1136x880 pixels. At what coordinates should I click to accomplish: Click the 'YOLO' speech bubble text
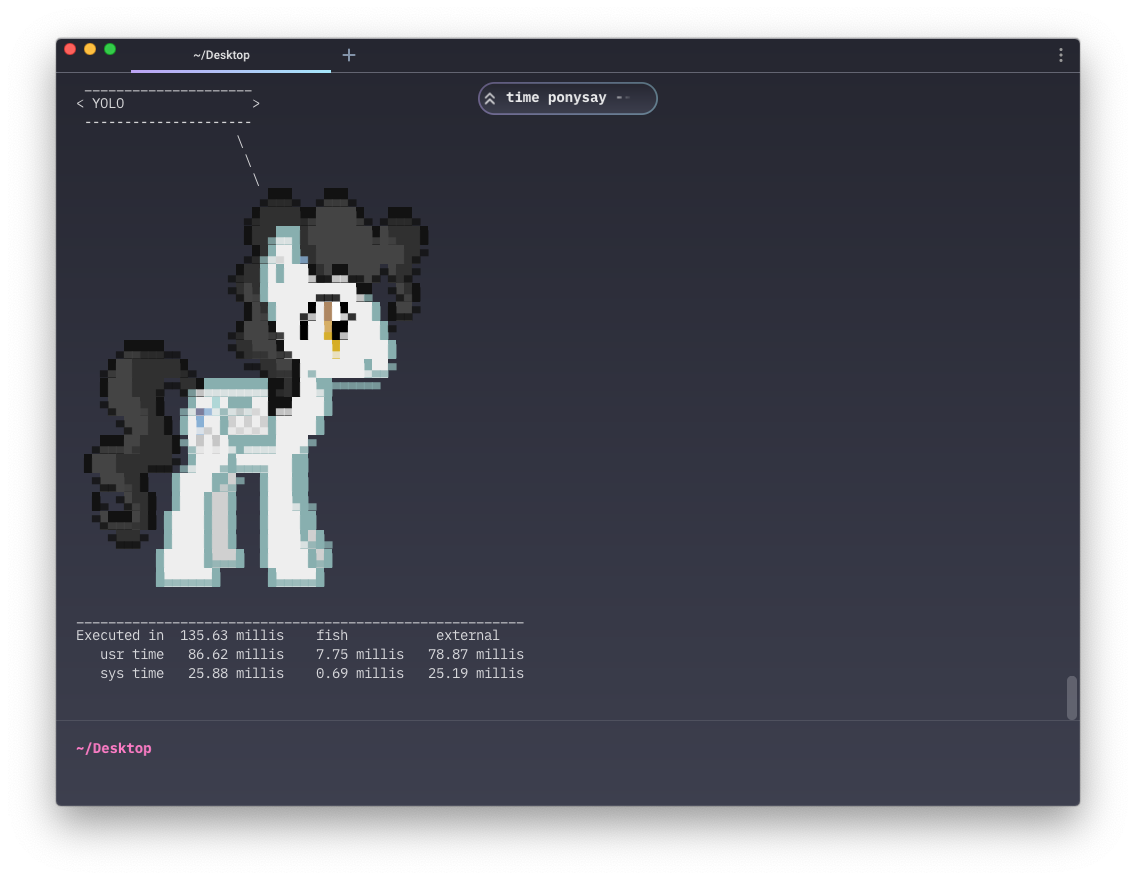point(108,104)
